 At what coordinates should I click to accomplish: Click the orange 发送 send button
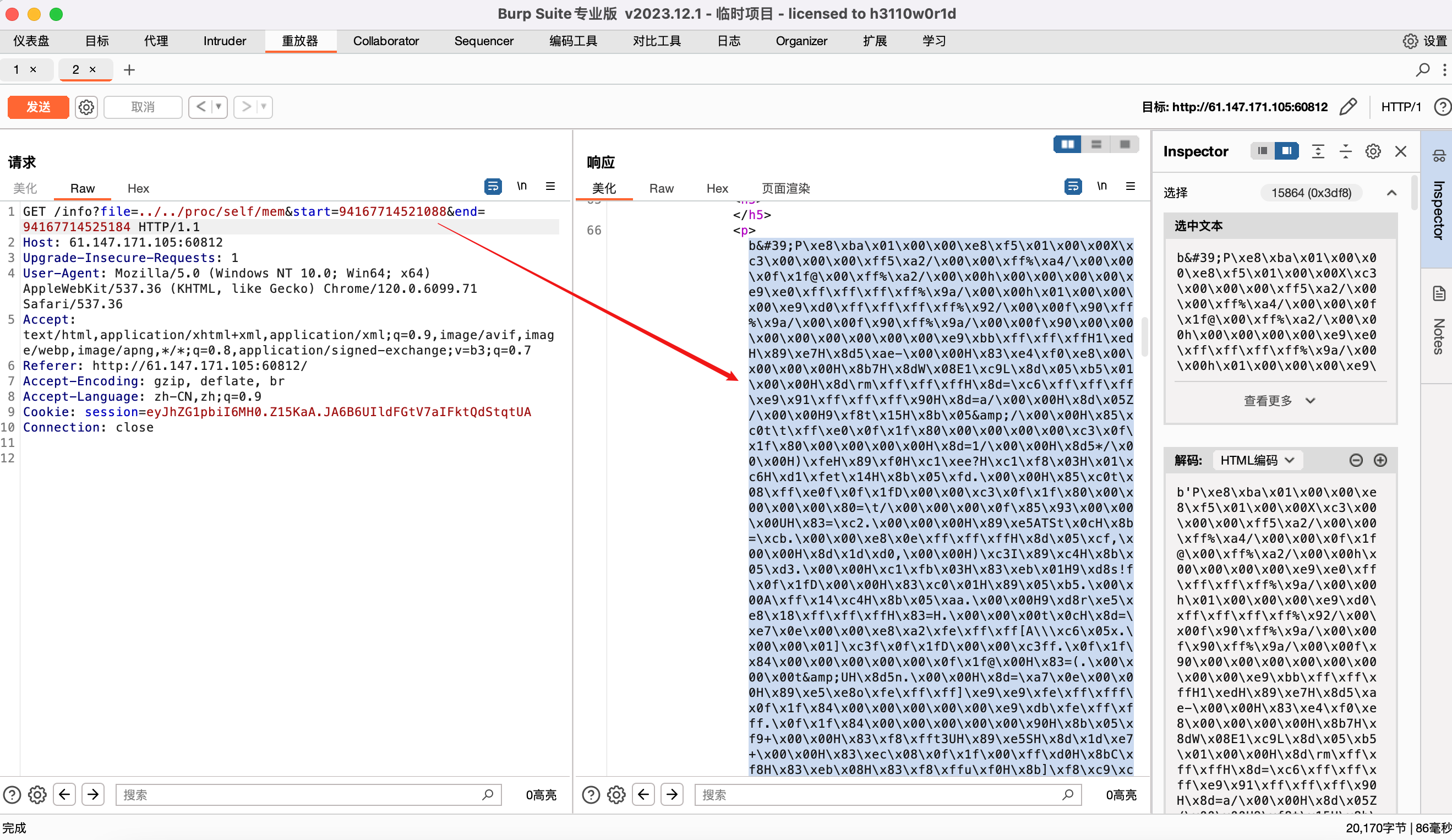point(39,107)
